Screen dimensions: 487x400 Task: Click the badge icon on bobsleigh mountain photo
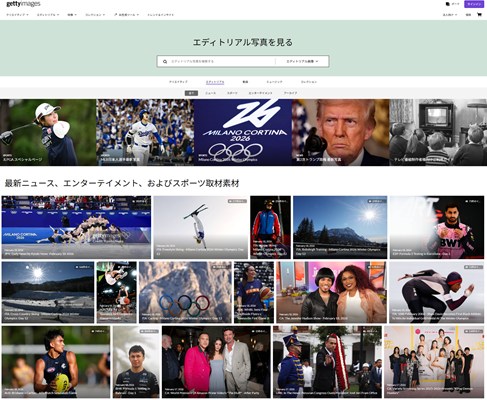pos(377,201)
